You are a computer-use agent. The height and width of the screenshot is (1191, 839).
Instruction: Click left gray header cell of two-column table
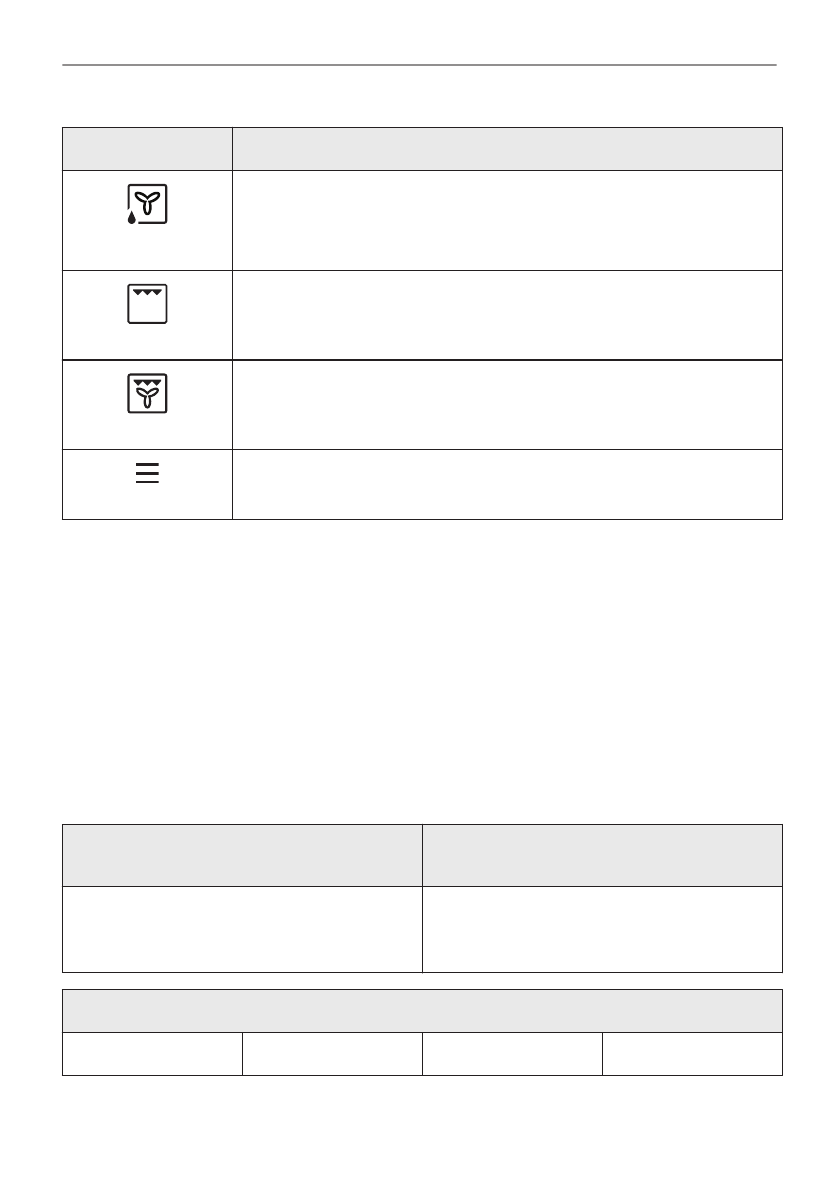click(242, 855)
